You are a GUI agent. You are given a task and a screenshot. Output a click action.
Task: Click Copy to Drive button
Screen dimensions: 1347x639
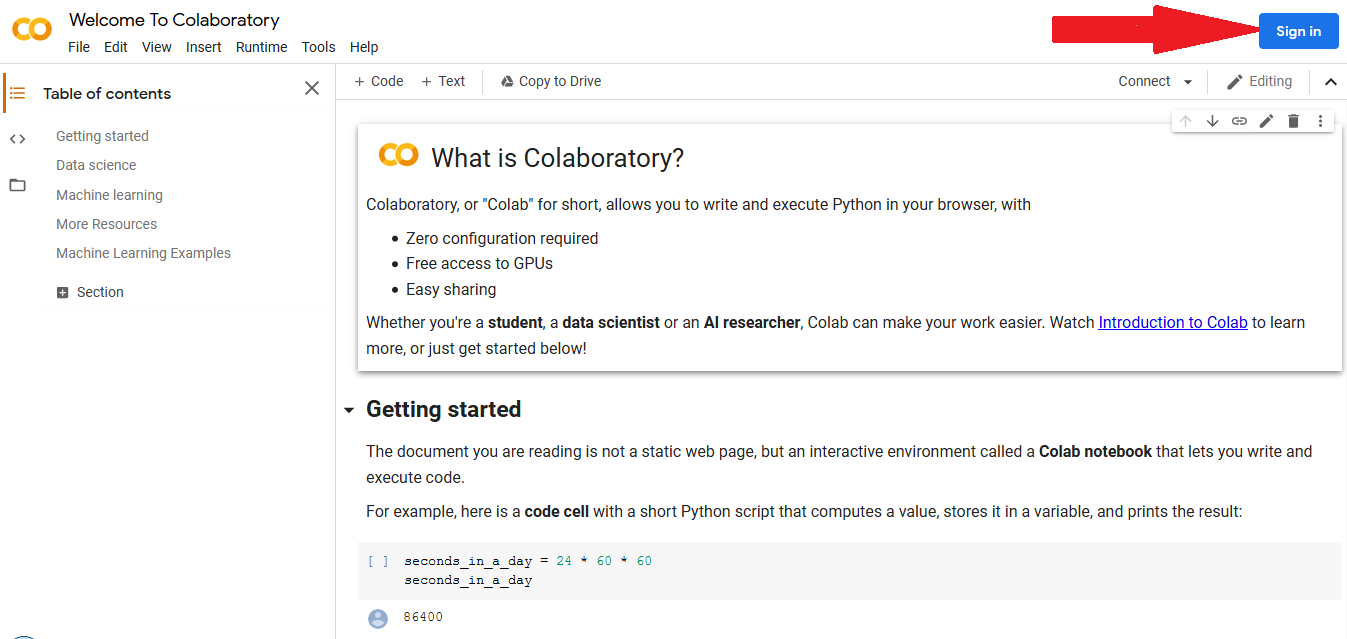pyautogui.click(x=551, y=81)
